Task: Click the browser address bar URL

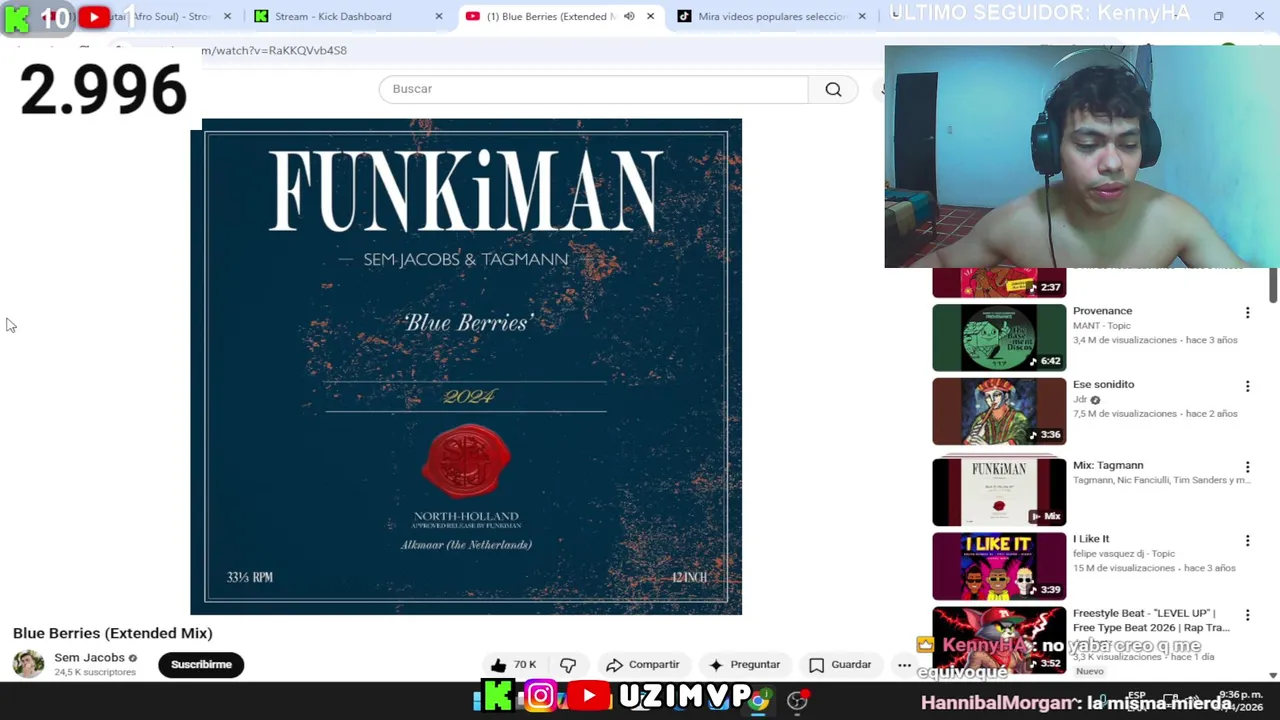Action: point(274,50)
